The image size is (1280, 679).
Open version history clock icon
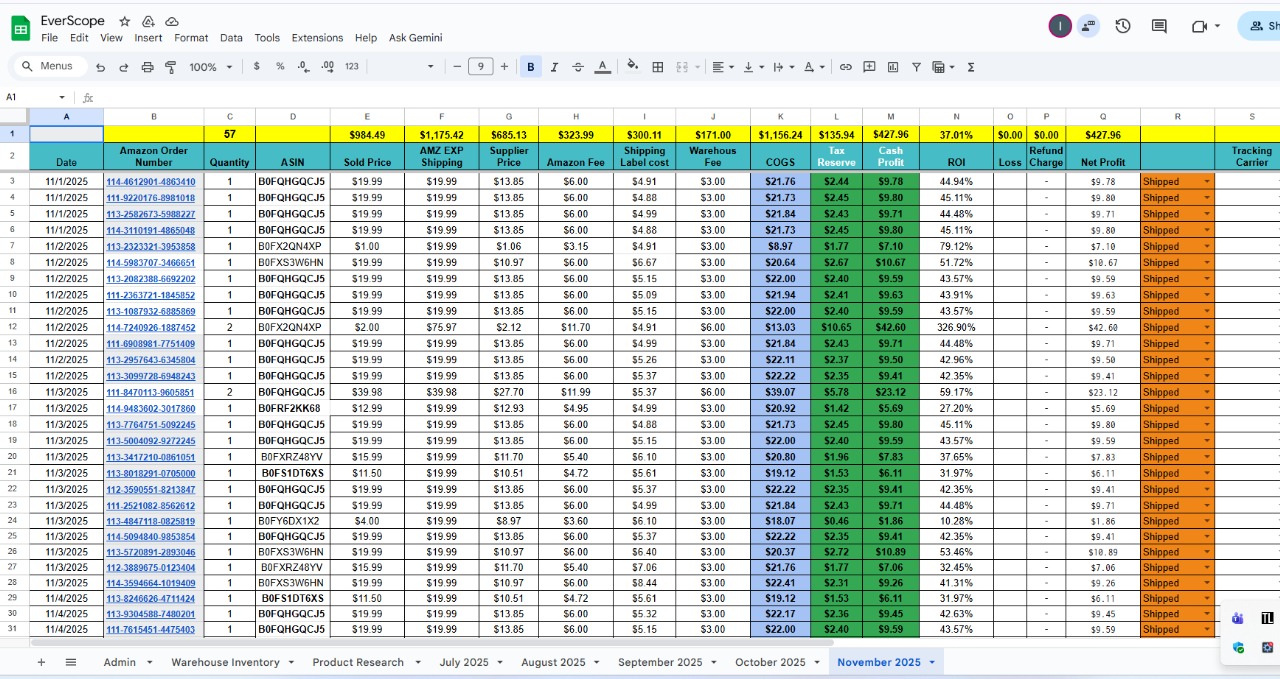[1123, 26]
